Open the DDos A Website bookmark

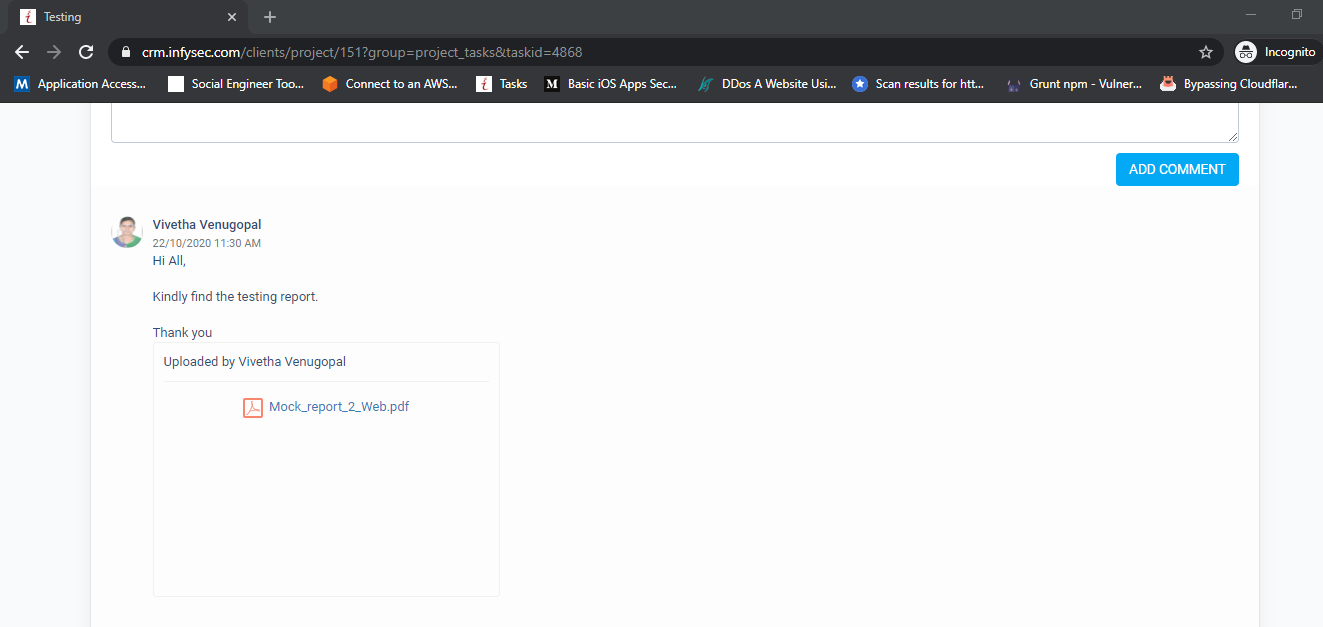coord(767,84)
